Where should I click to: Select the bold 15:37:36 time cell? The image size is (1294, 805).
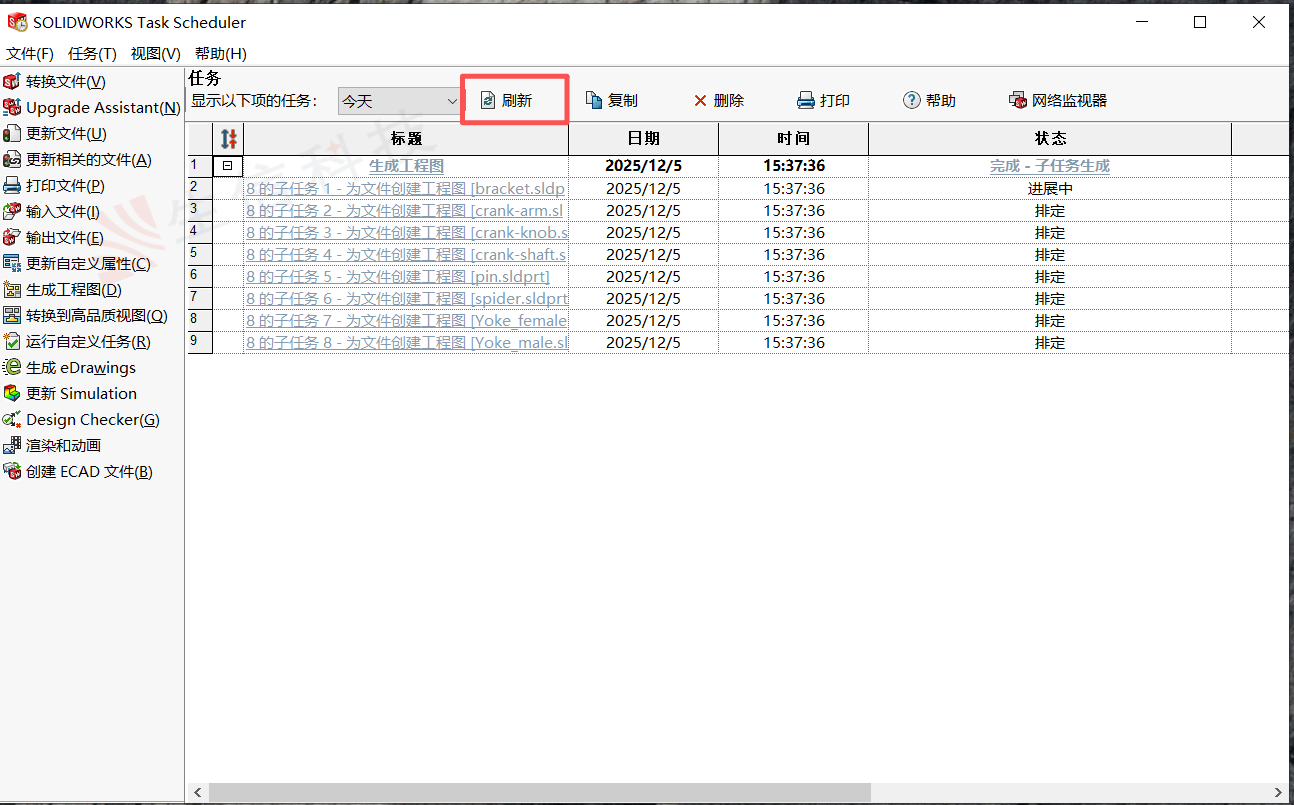tap(793, 166)
